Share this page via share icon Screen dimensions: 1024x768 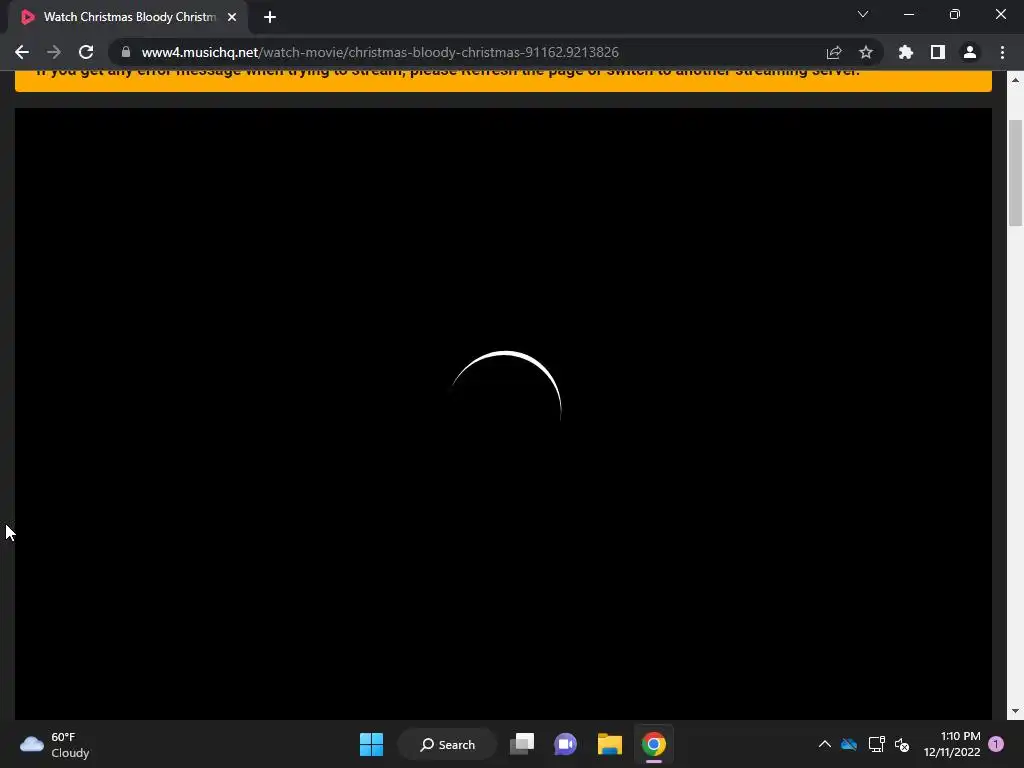(834, 52)
